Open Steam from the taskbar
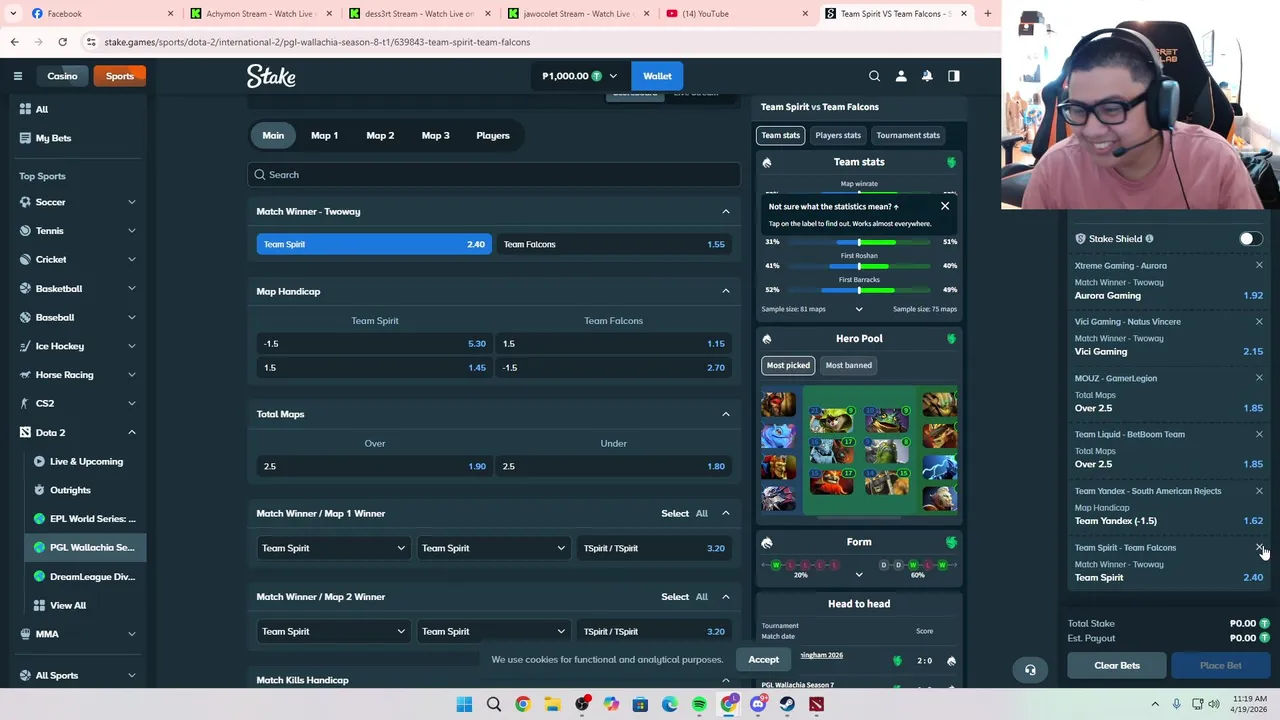1280x720 pixels. tap(787, 705)
